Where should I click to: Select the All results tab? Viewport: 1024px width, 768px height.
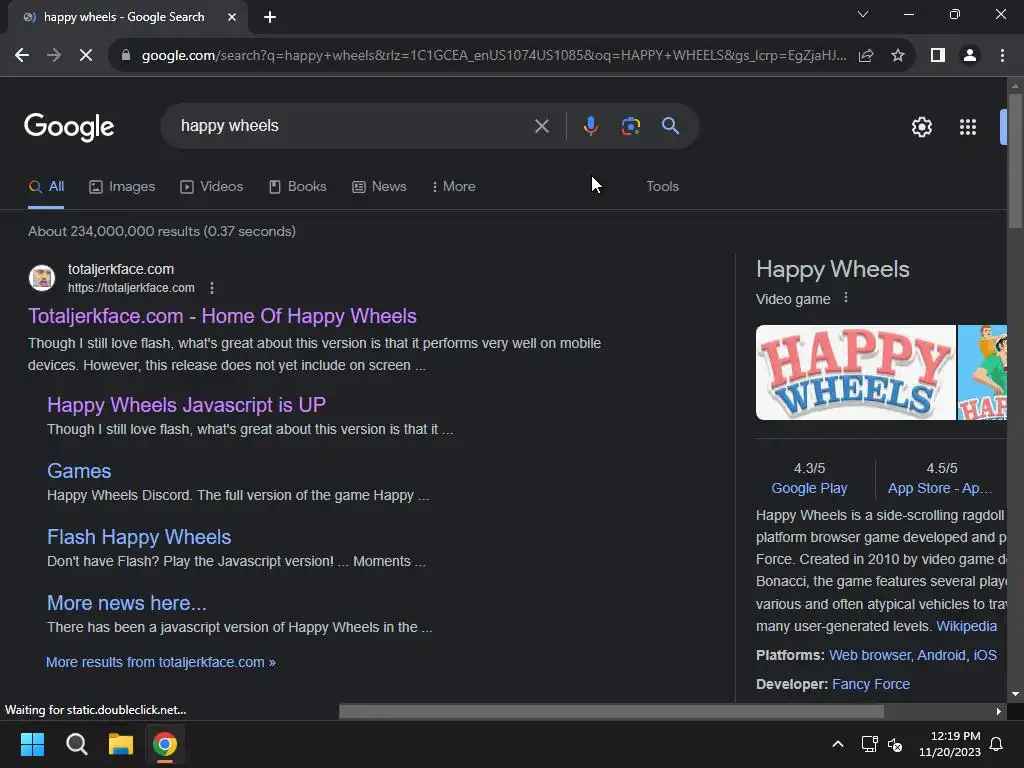tap(46, 187)
